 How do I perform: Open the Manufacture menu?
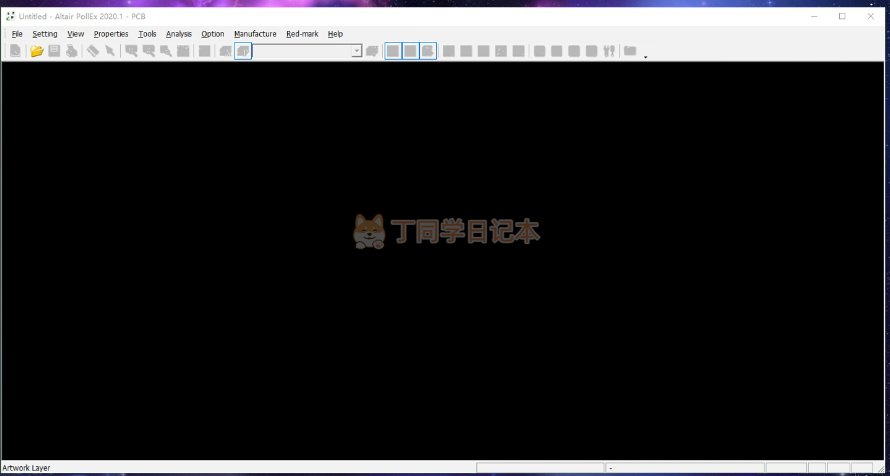(x=255, y=34)
